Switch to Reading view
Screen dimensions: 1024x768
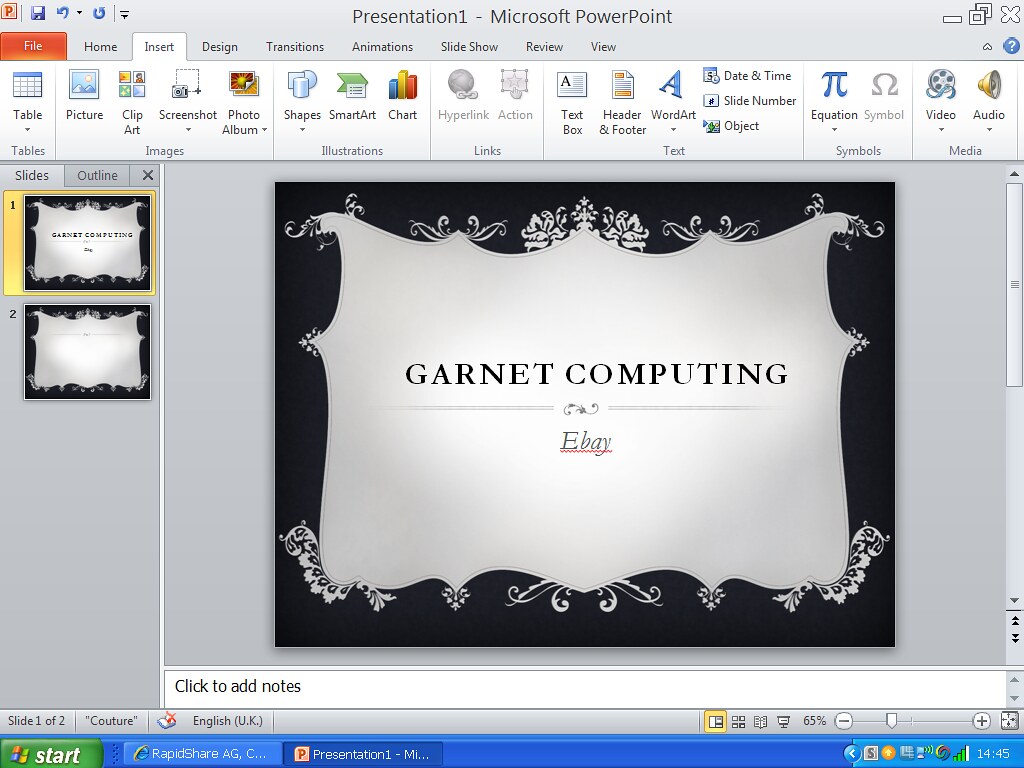click(760, 722)
